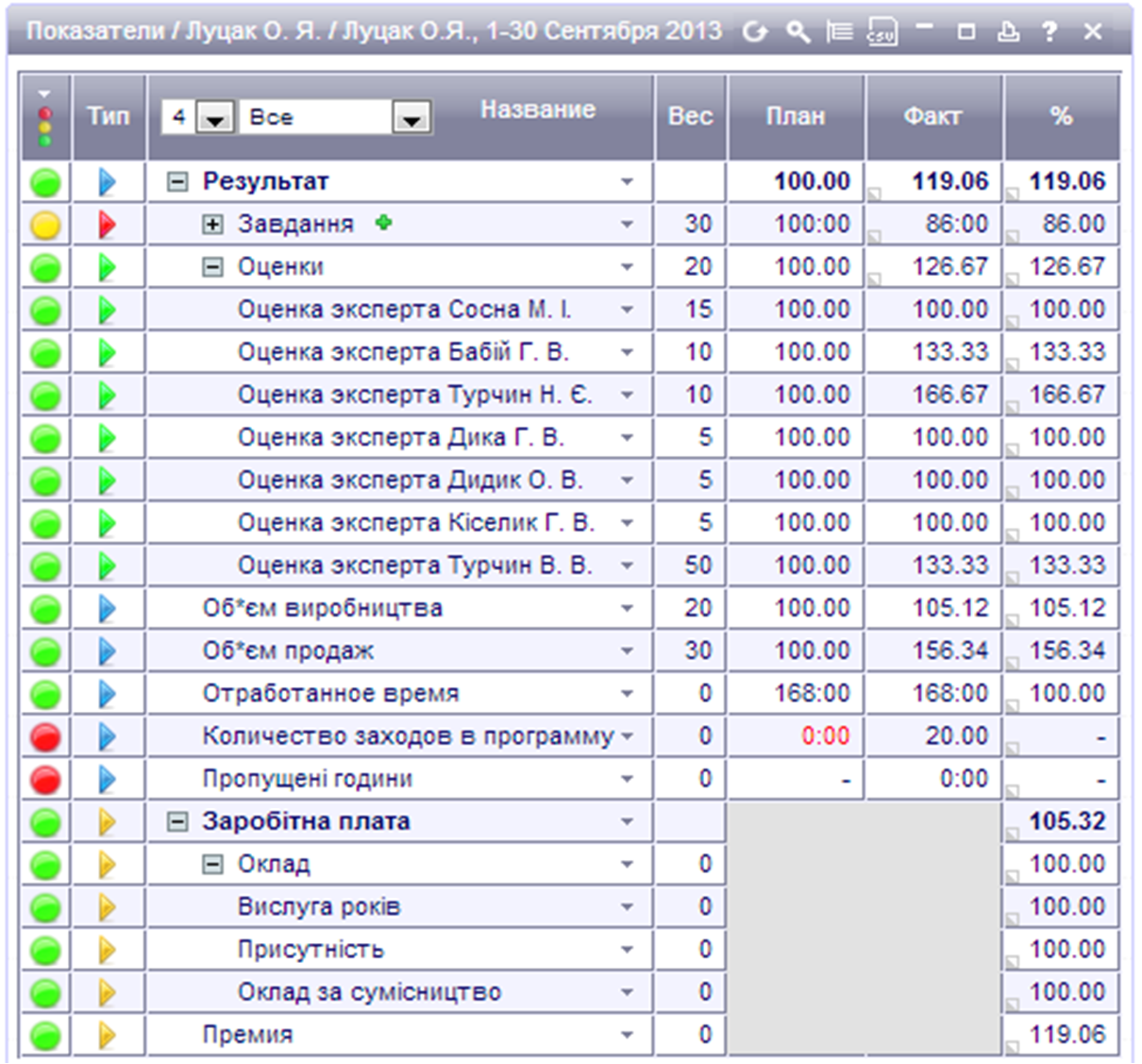Click the refresh icon in title bar
Image resolution: width=1142 pixels, height=1064 pixels.
tap(754, 32)
